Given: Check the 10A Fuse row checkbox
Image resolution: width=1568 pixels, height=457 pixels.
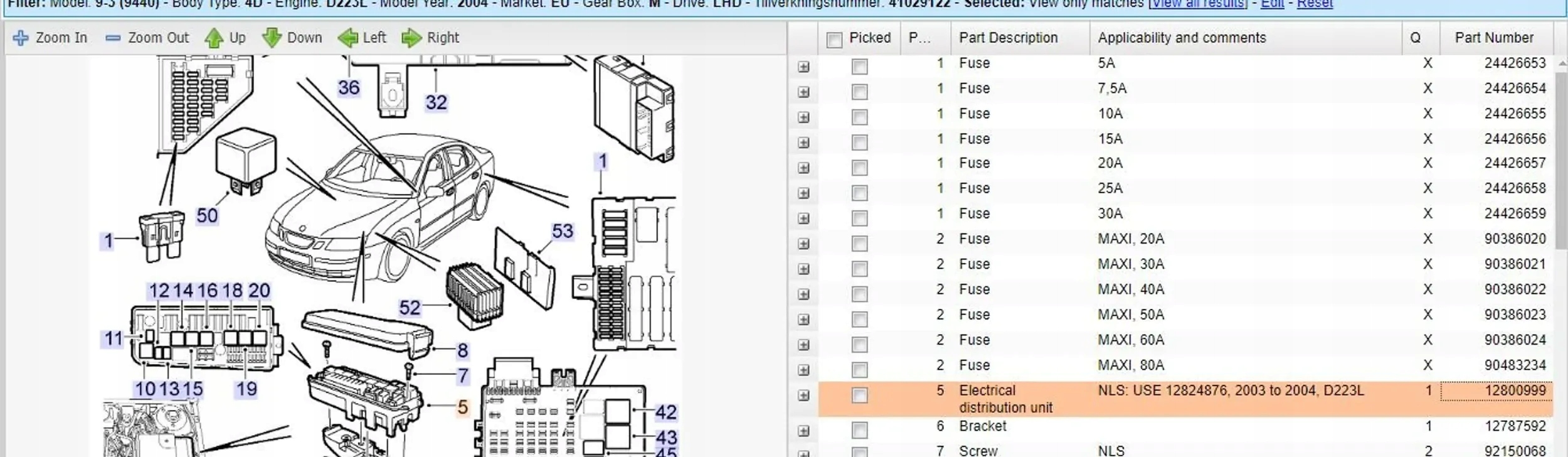Looking at the screenshot, I should coord(859,117).
